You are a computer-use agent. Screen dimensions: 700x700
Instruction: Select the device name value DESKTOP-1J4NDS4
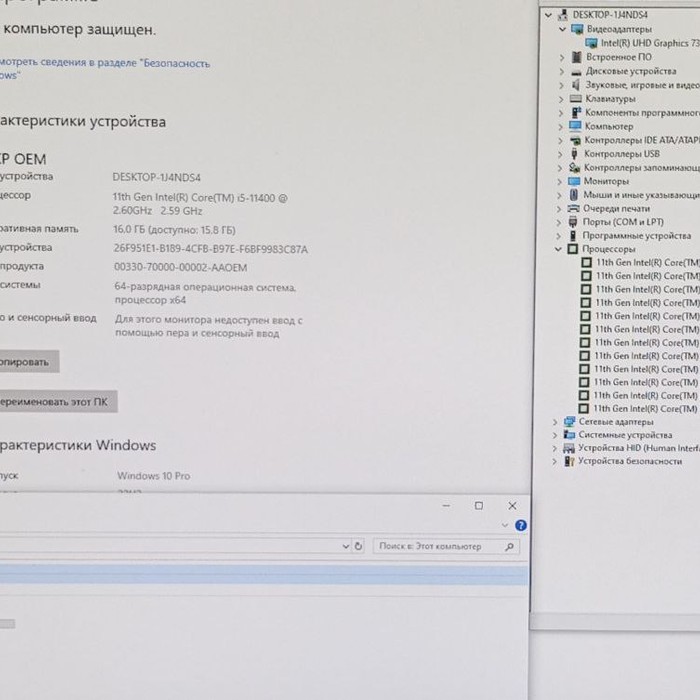[157, 177]
